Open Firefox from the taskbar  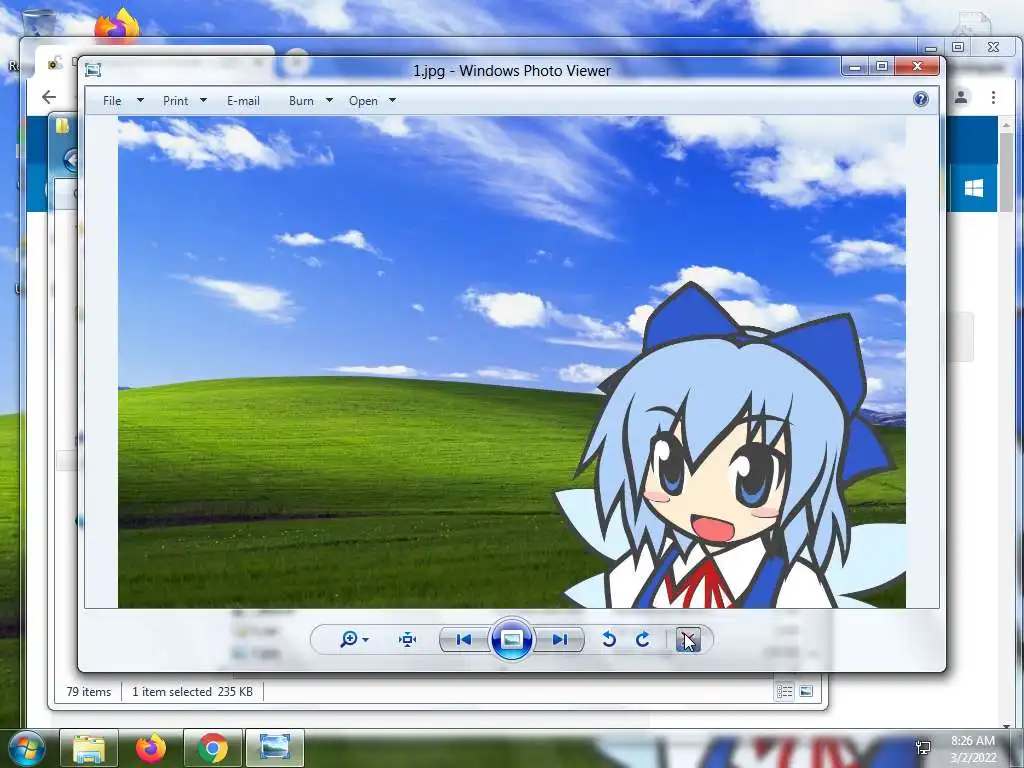[x=150, y=748]
